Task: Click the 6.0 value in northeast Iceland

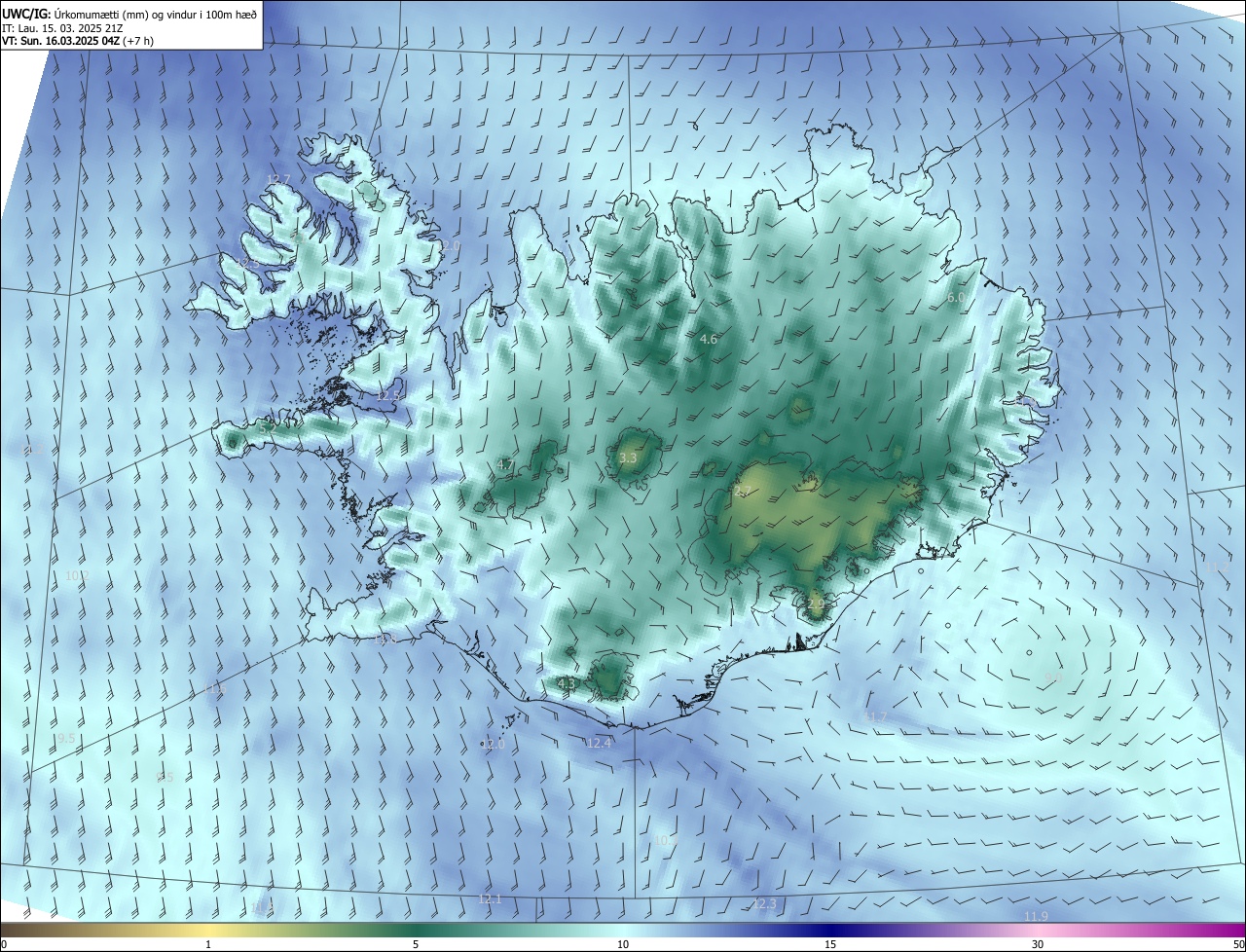Action: click(x=956, y=298)
